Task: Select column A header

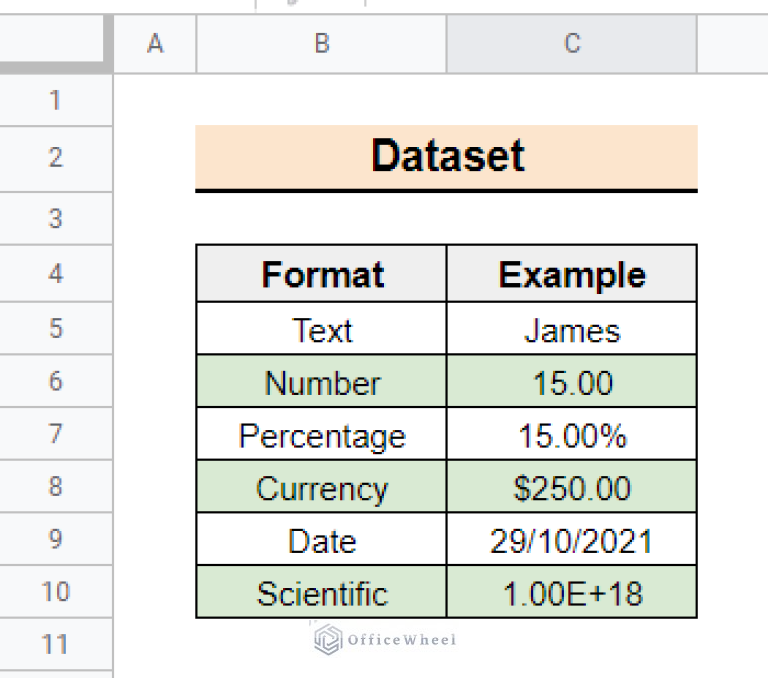Action: (155, 43)
